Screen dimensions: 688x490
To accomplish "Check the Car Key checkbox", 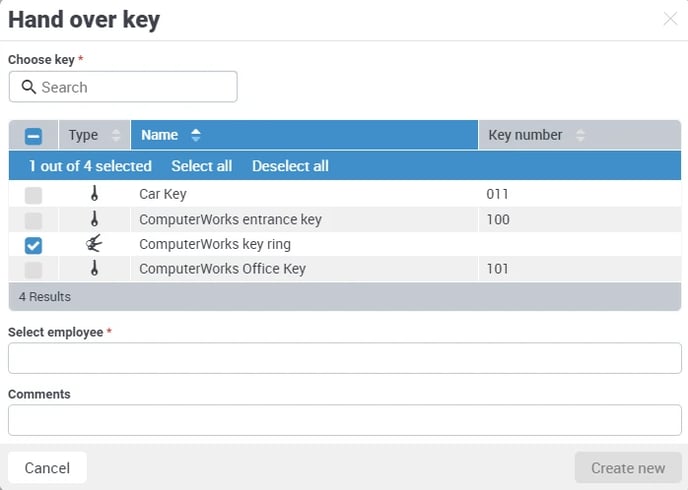I will click(33, 195).
